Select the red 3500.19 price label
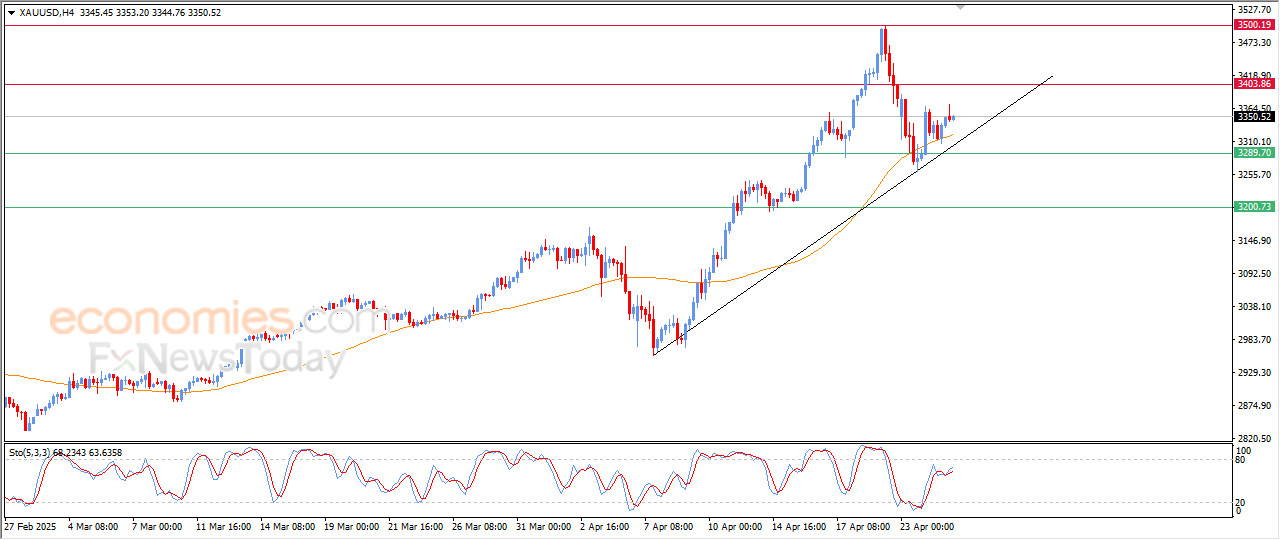The image size is (1280, 540). tap(1254, 25)
